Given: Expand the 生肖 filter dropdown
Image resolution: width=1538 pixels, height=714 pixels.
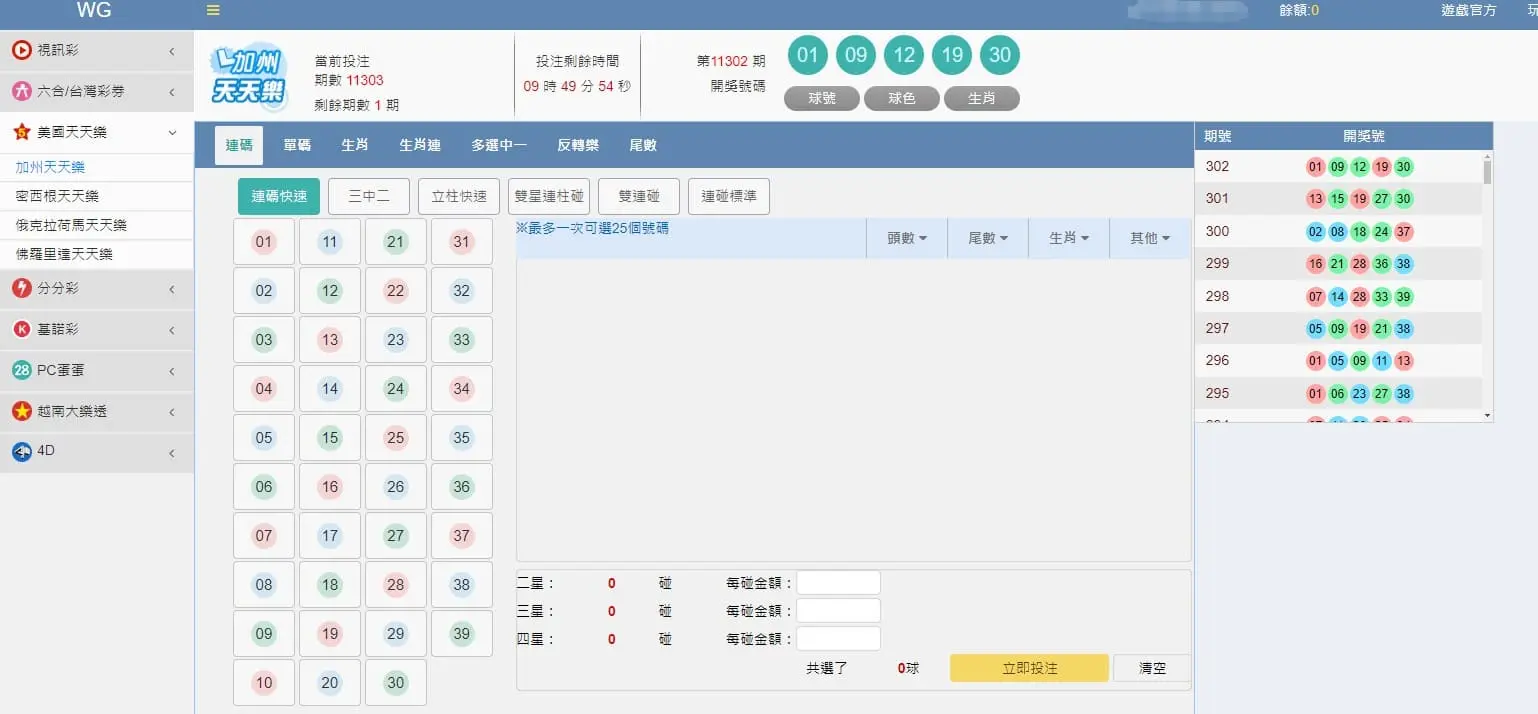Looking at the screenshot, I should point(1067,237).
